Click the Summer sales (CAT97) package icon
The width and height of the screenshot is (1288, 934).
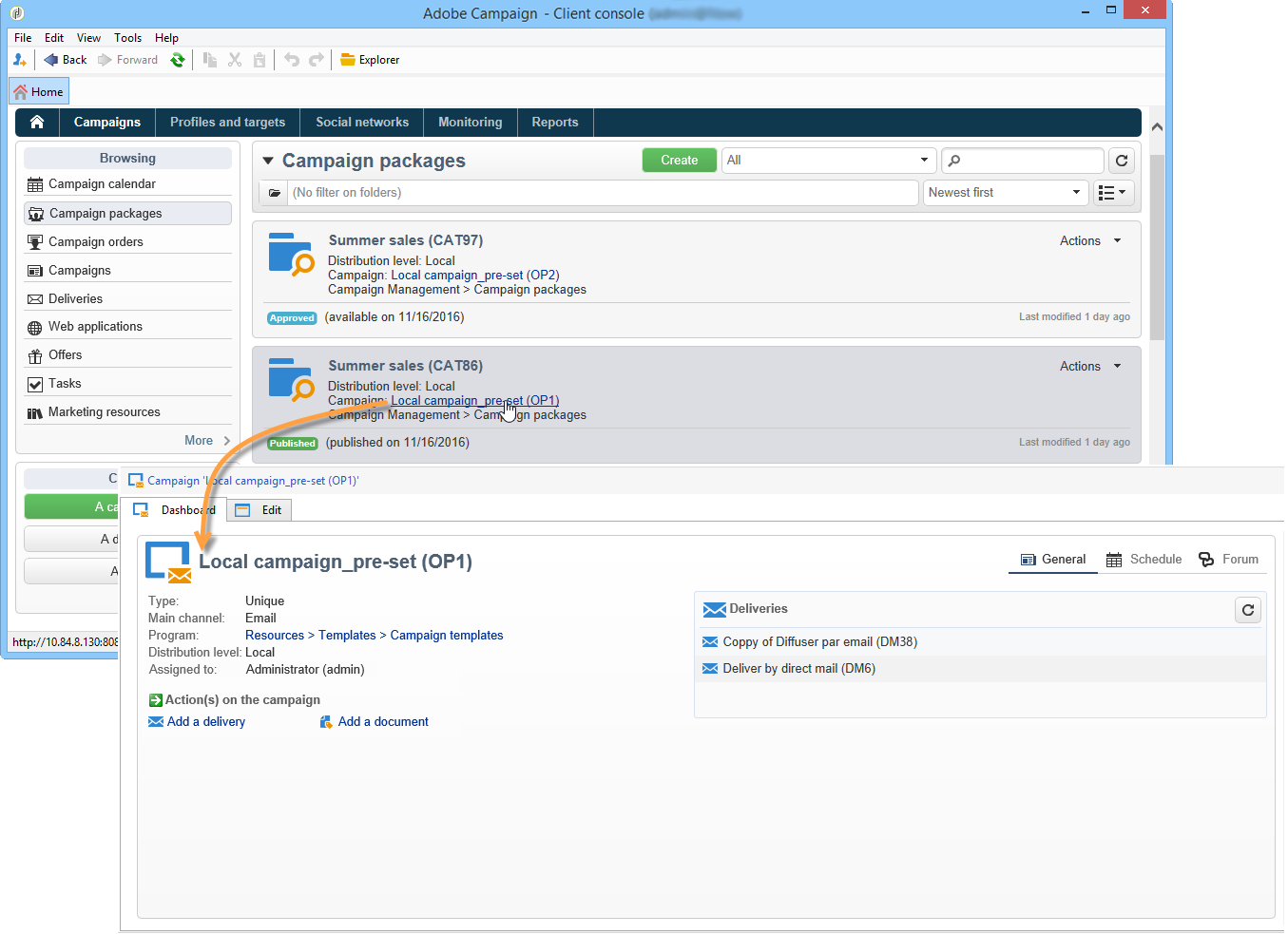point(291,254)
